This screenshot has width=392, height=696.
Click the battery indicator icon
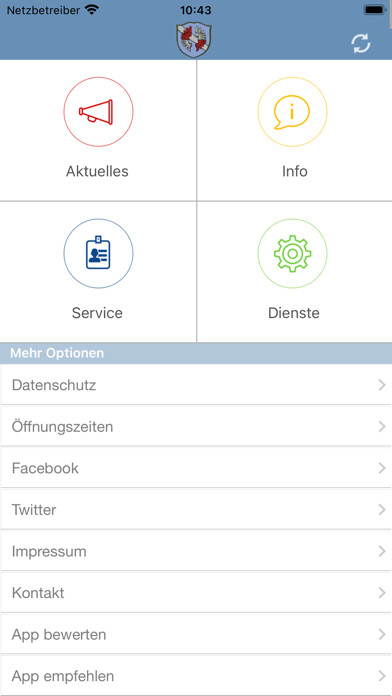[375, 10]
